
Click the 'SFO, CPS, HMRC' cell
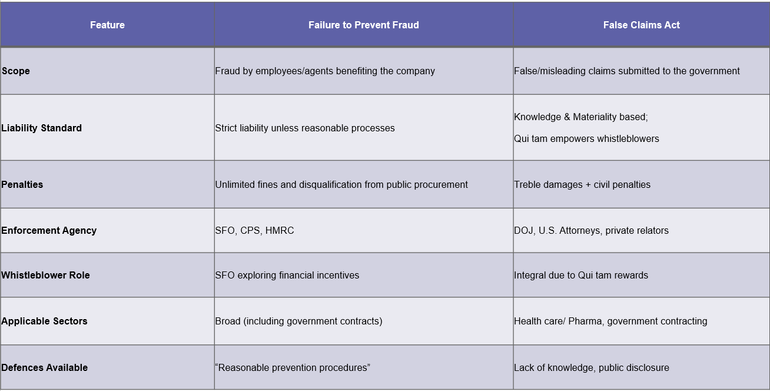[x=364, y=230]
